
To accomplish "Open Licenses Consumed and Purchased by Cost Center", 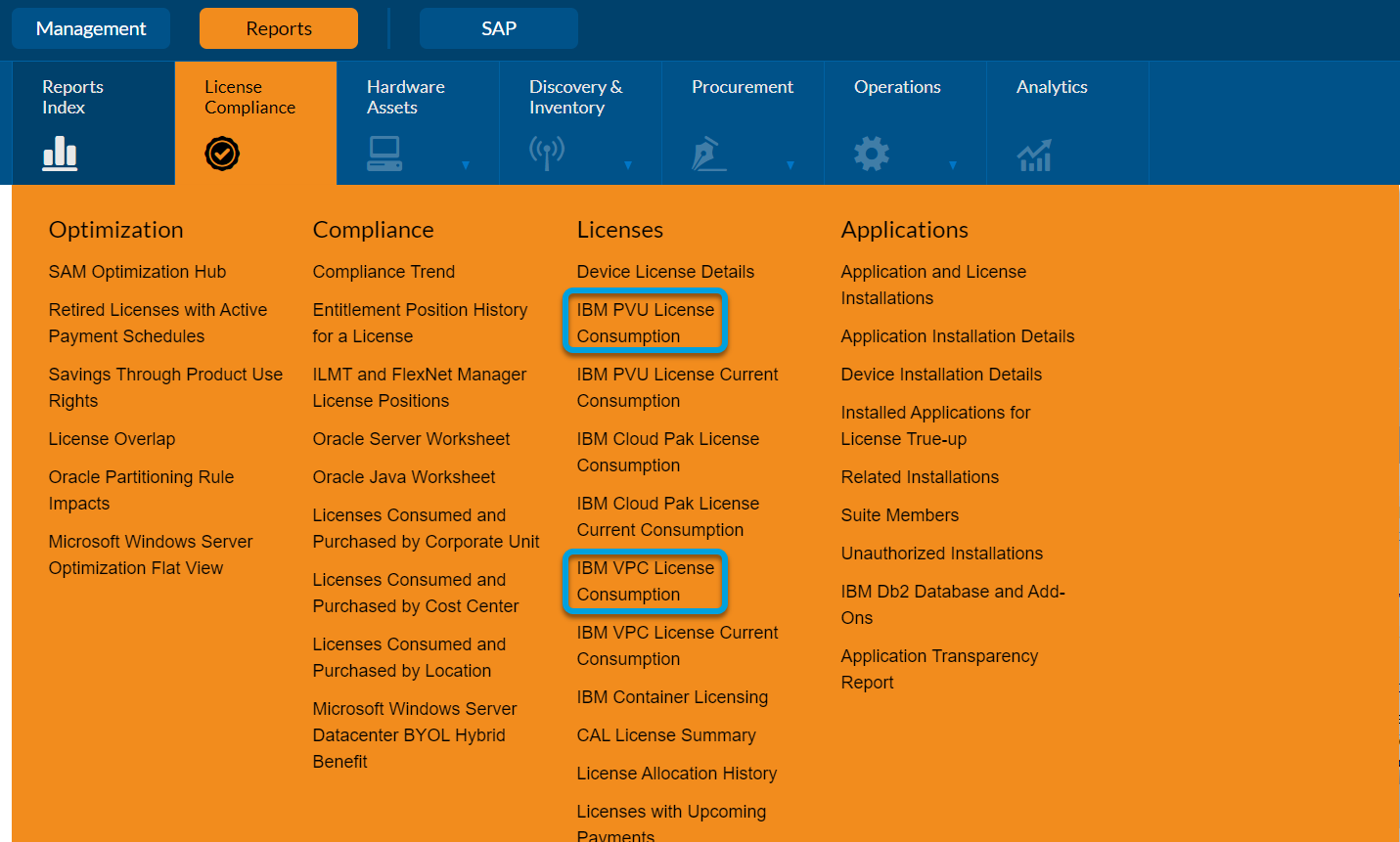I will click(x=416, y=593).
